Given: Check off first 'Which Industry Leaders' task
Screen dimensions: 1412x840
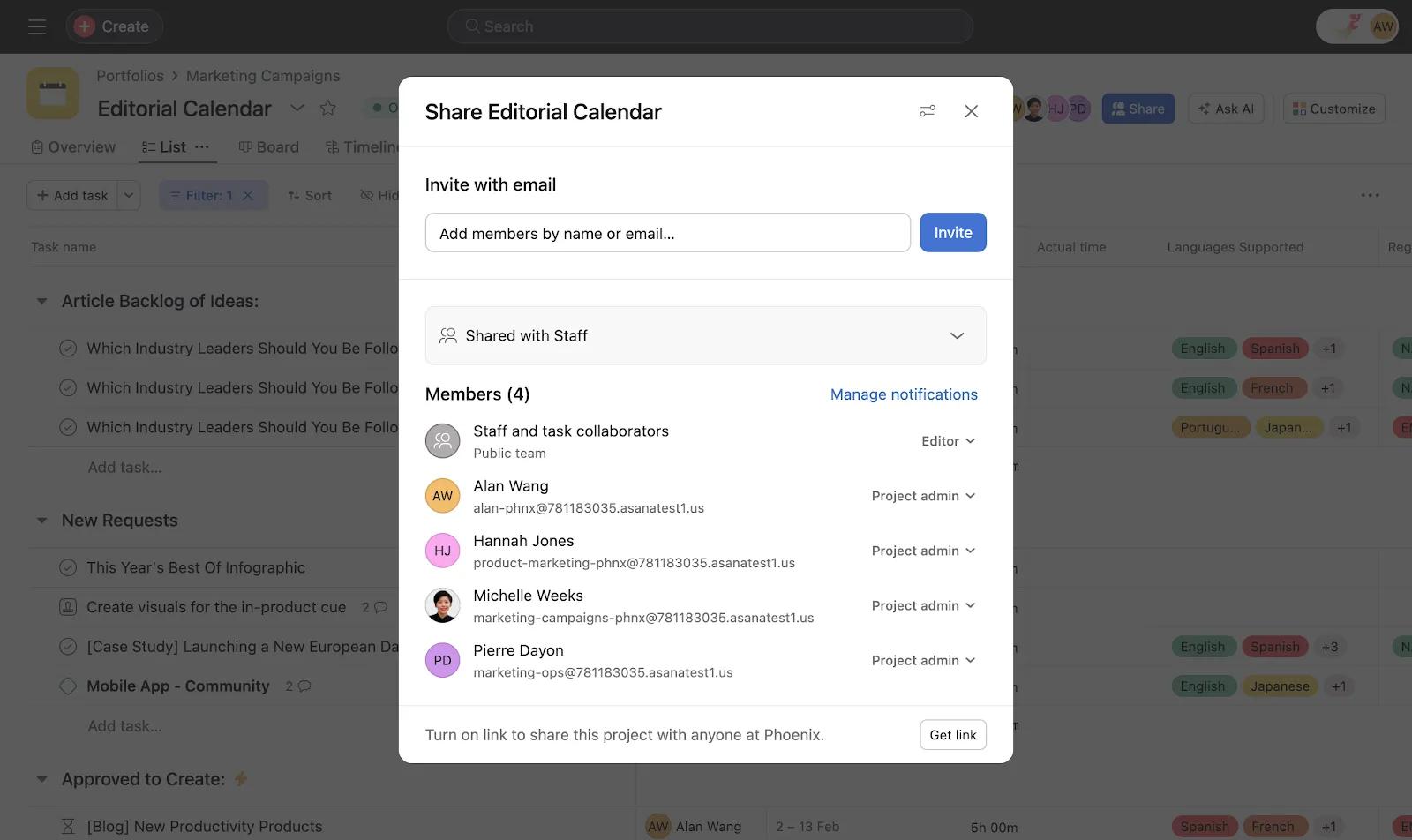Looking at the screenshot, I should (68, 349).
